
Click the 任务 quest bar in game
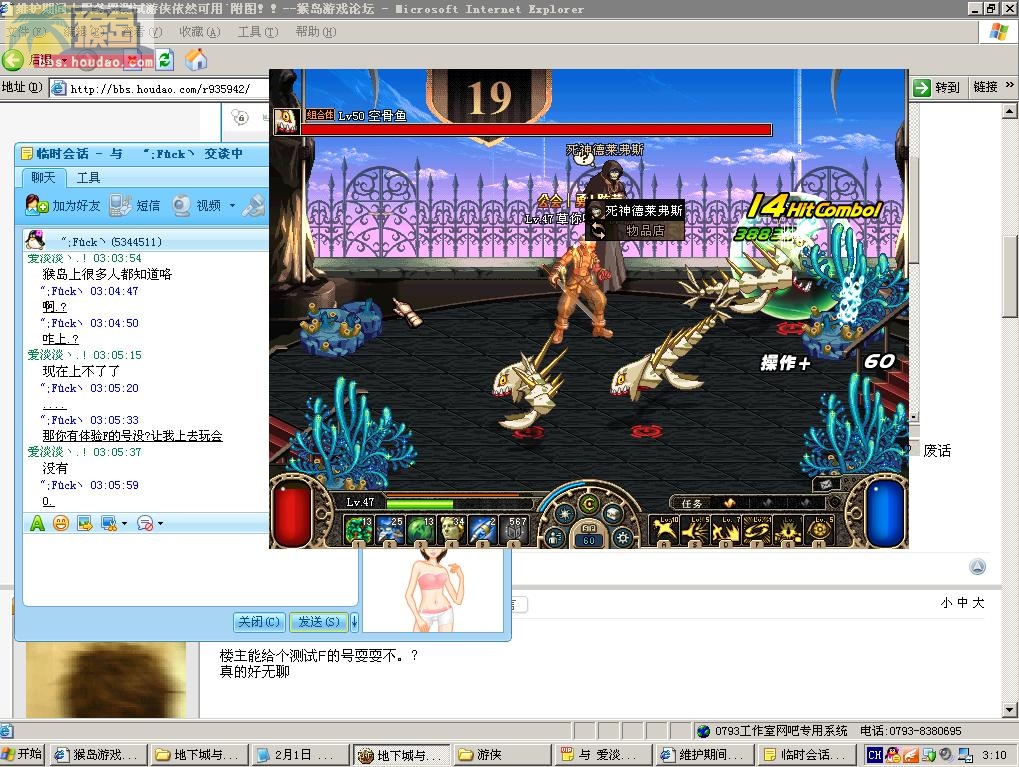[x=745, y=502]
